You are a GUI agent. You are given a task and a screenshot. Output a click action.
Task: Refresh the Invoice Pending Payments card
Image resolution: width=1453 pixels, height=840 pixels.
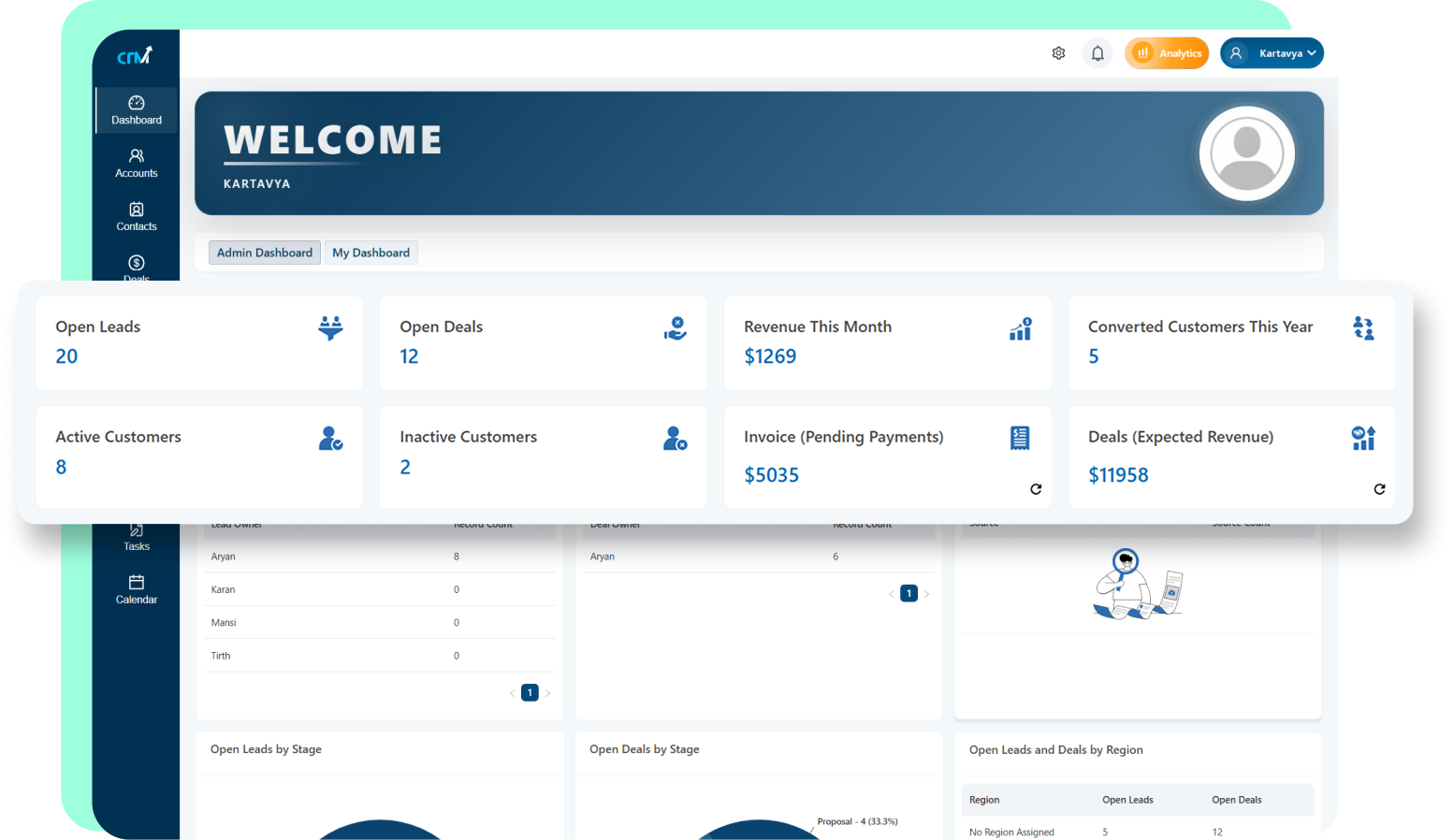coord(1036,489)
